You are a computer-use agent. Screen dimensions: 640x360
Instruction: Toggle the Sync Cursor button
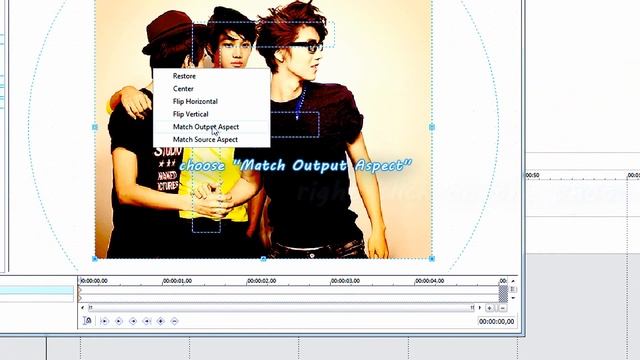[x=87, y=321]
